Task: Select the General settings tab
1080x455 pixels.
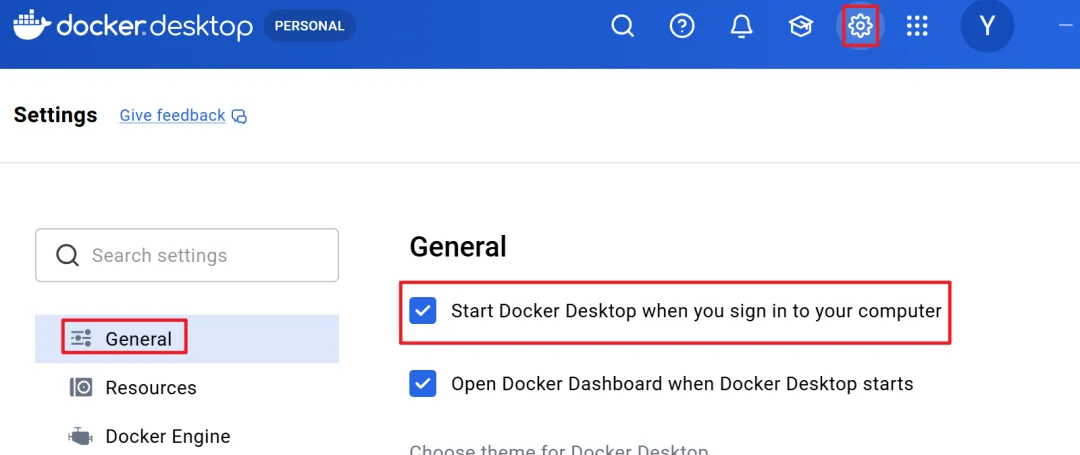Action: point(187,339)
